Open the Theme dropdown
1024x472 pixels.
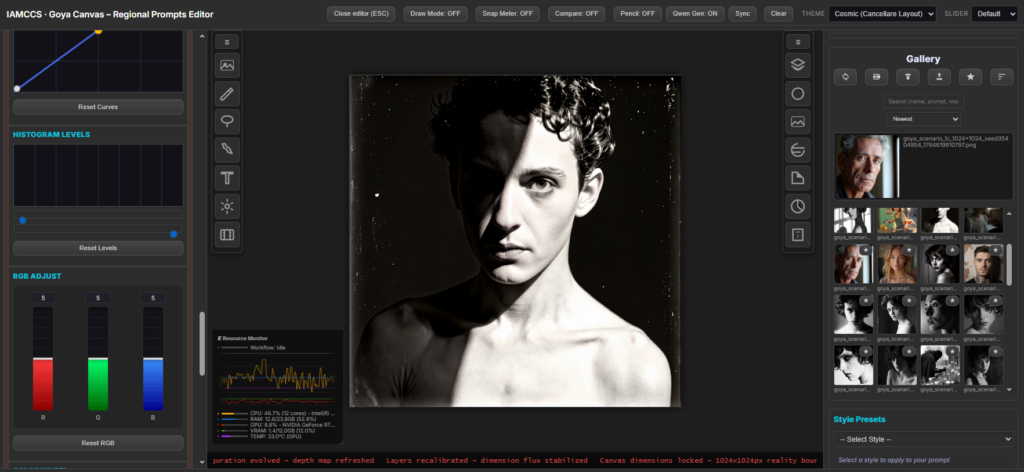(882, 14)
